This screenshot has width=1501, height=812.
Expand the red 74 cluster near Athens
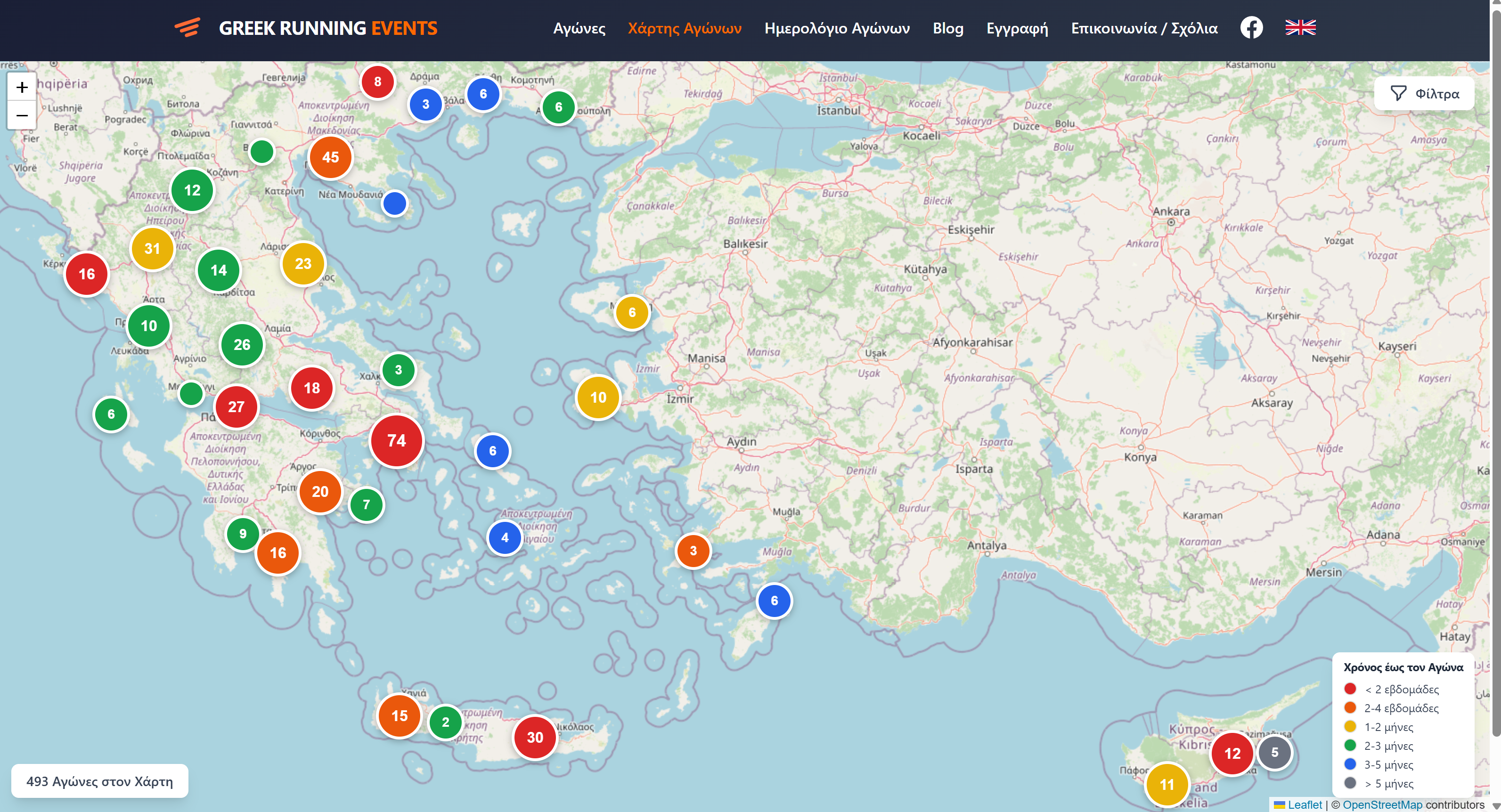point(396,440)
